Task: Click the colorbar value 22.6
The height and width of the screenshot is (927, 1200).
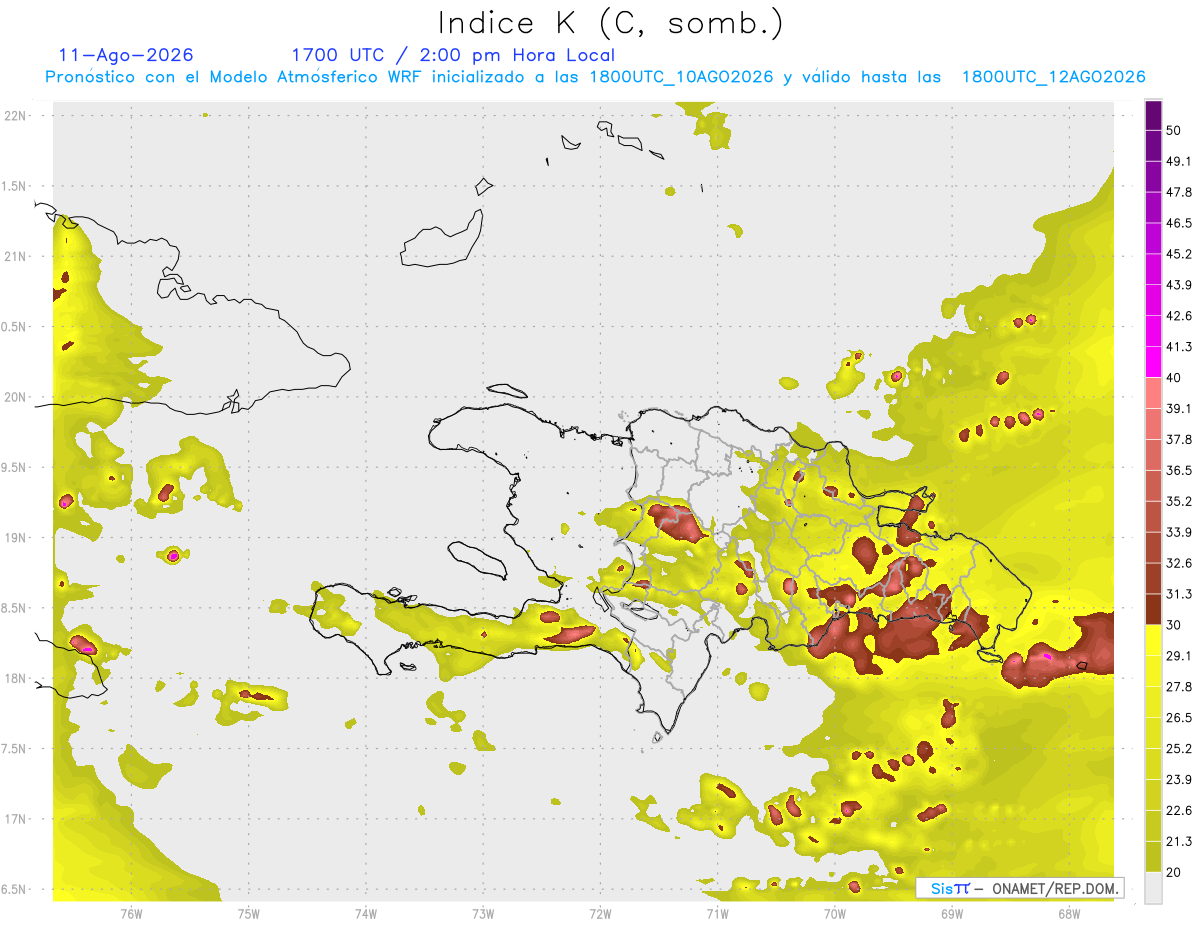Action: 1179,811
